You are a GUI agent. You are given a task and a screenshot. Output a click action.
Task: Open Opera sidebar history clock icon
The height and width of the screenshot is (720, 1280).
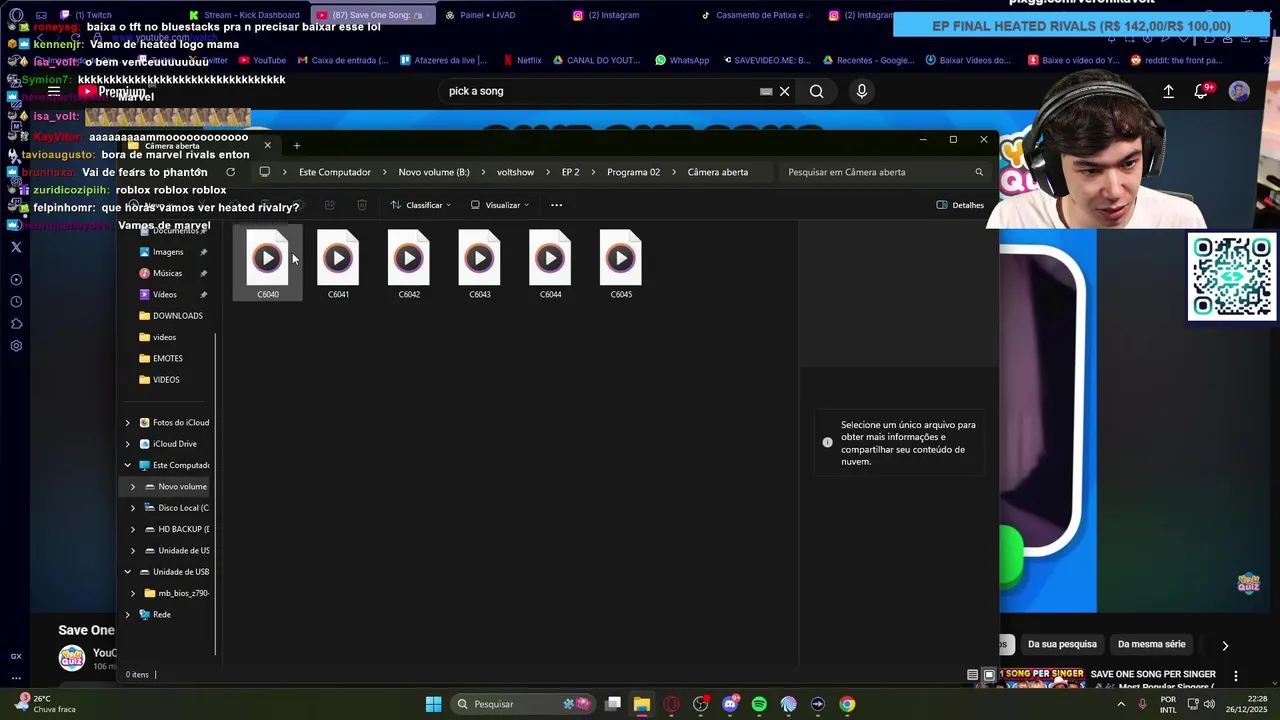point(16,302)
